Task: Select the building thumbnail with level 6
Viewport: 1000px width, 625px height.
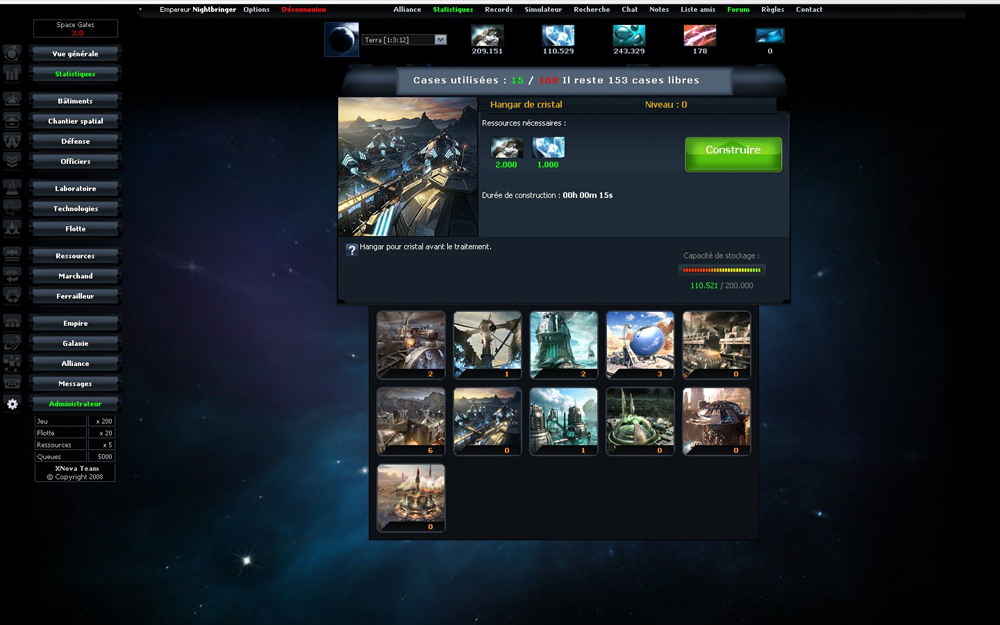Action: 411,418
